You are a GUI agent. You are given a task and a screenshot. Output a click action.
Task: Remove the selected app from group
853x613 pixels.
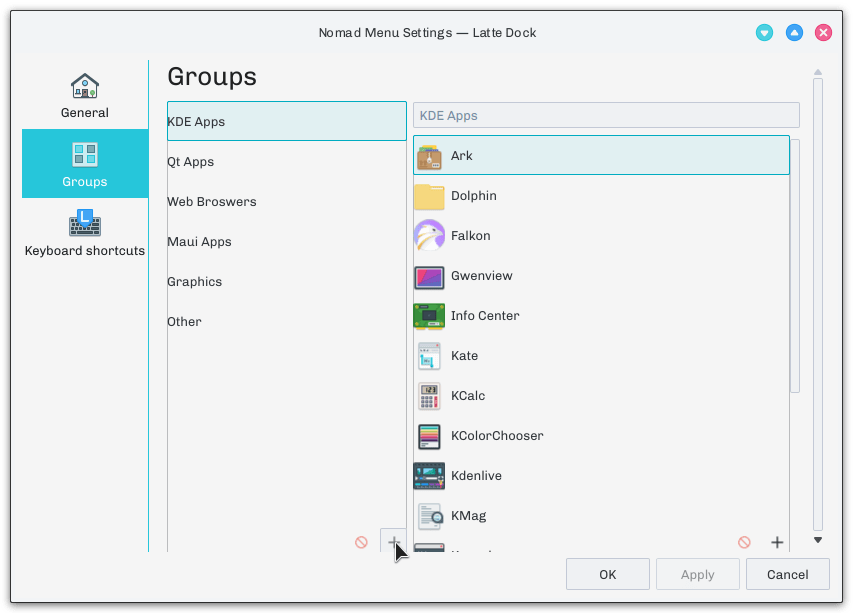point(744,542)
